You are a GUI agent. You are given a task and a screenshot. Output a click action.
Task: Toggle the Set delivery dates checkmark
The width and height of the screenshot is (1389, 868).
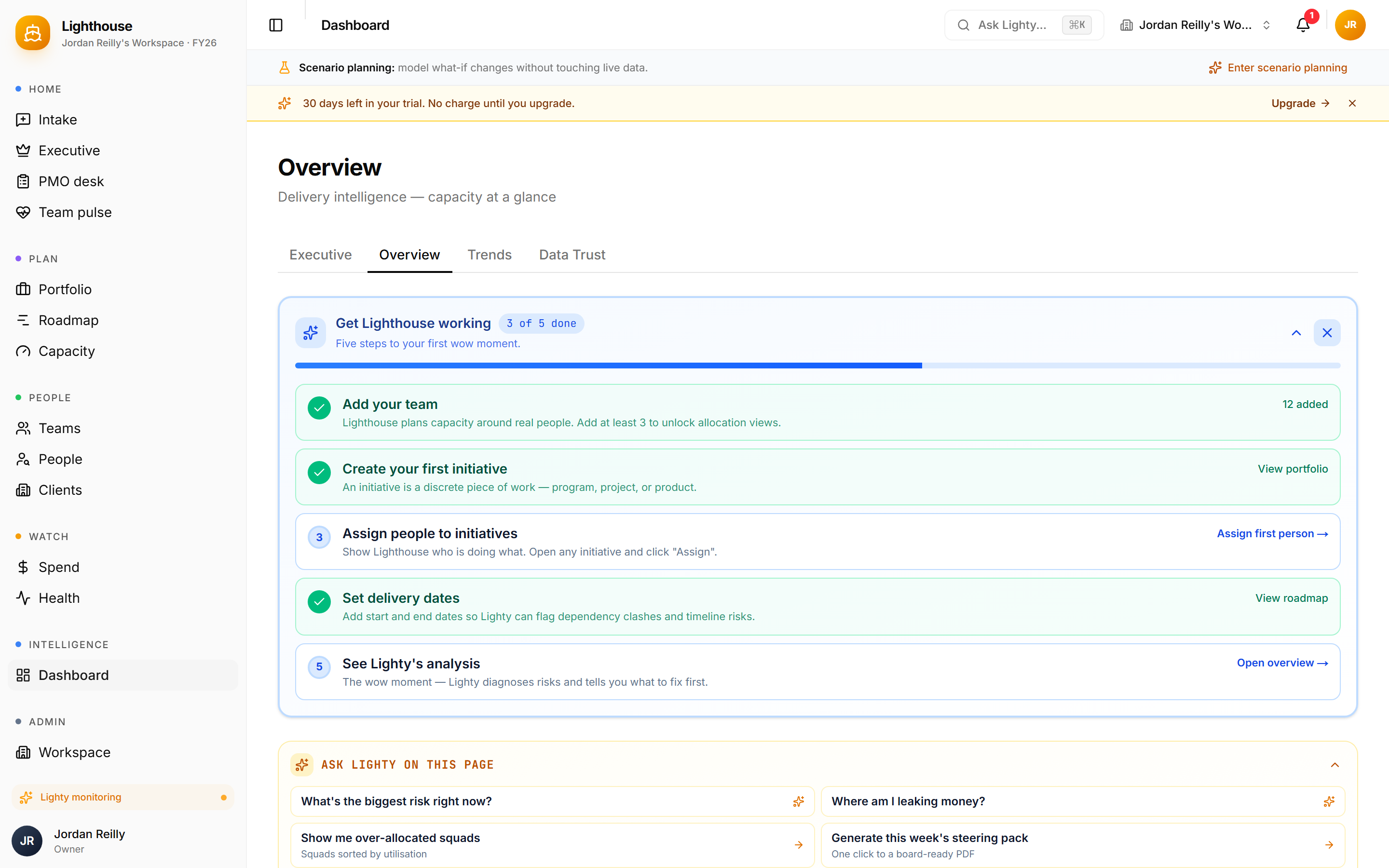pyautogui.click(x=319, y=602)
